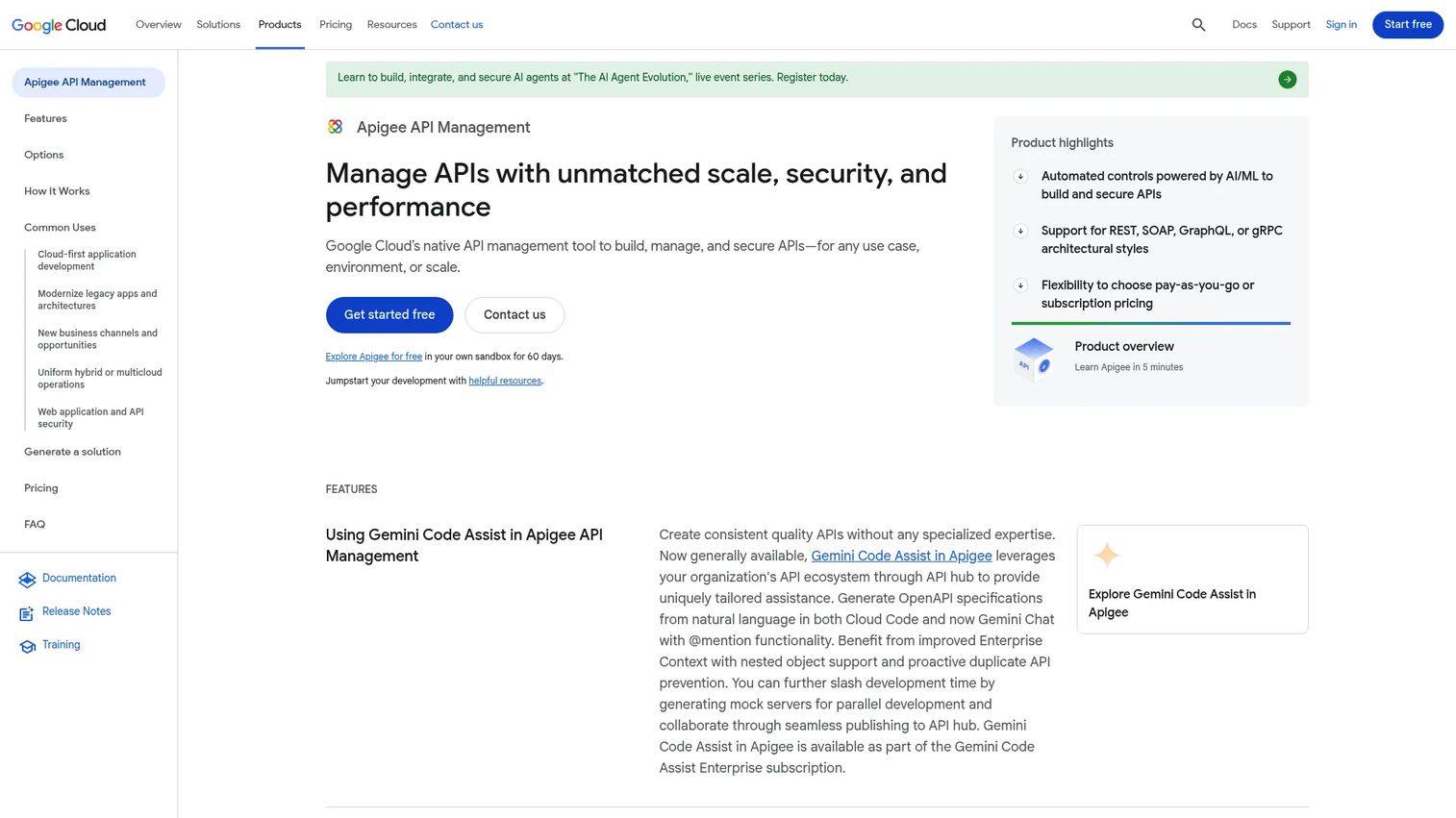Viewport: 1456px width, 818px height.
Task: Click the Start free button
Action: coord(1408,25)
